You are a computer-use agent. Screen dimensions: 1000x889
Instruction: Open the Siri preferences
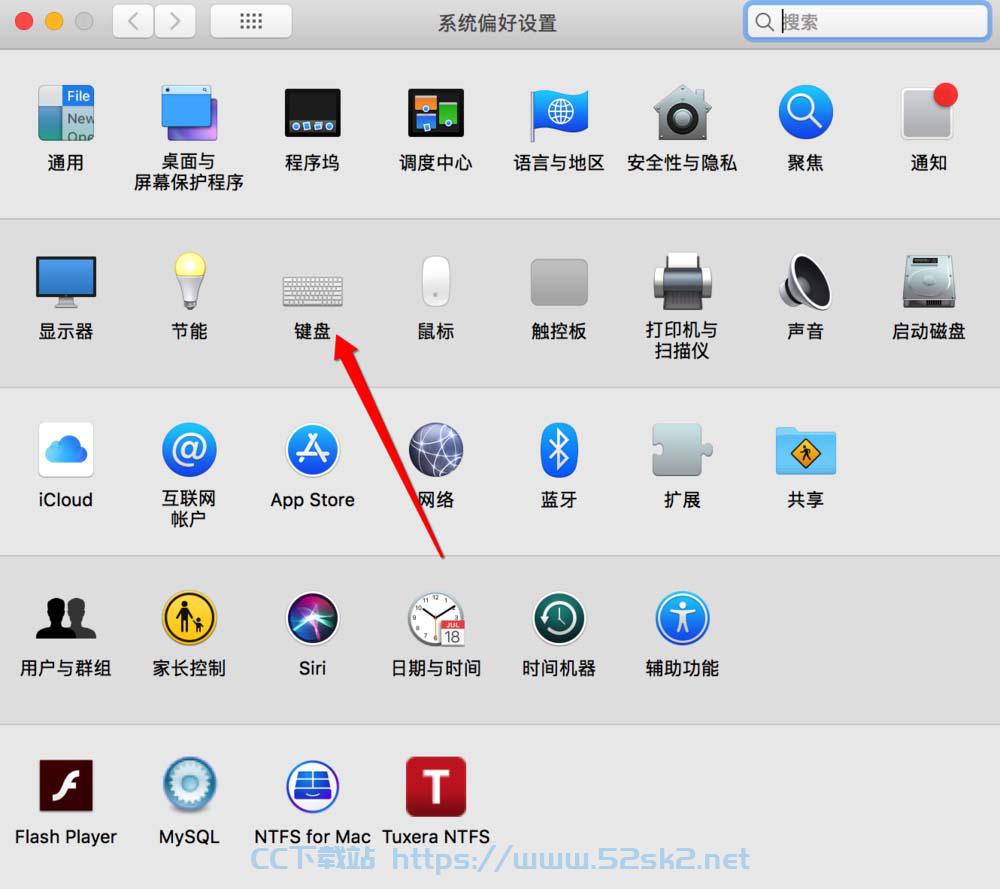click(x=312, y=618)
